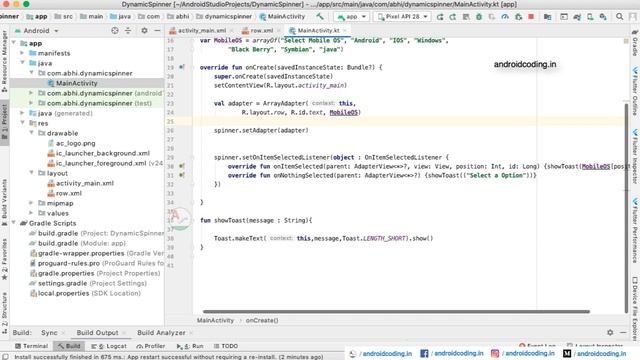Click the src breadcrumb in navigation bar
This screenshot has height=360, width=640.
[x=64, y=17]
